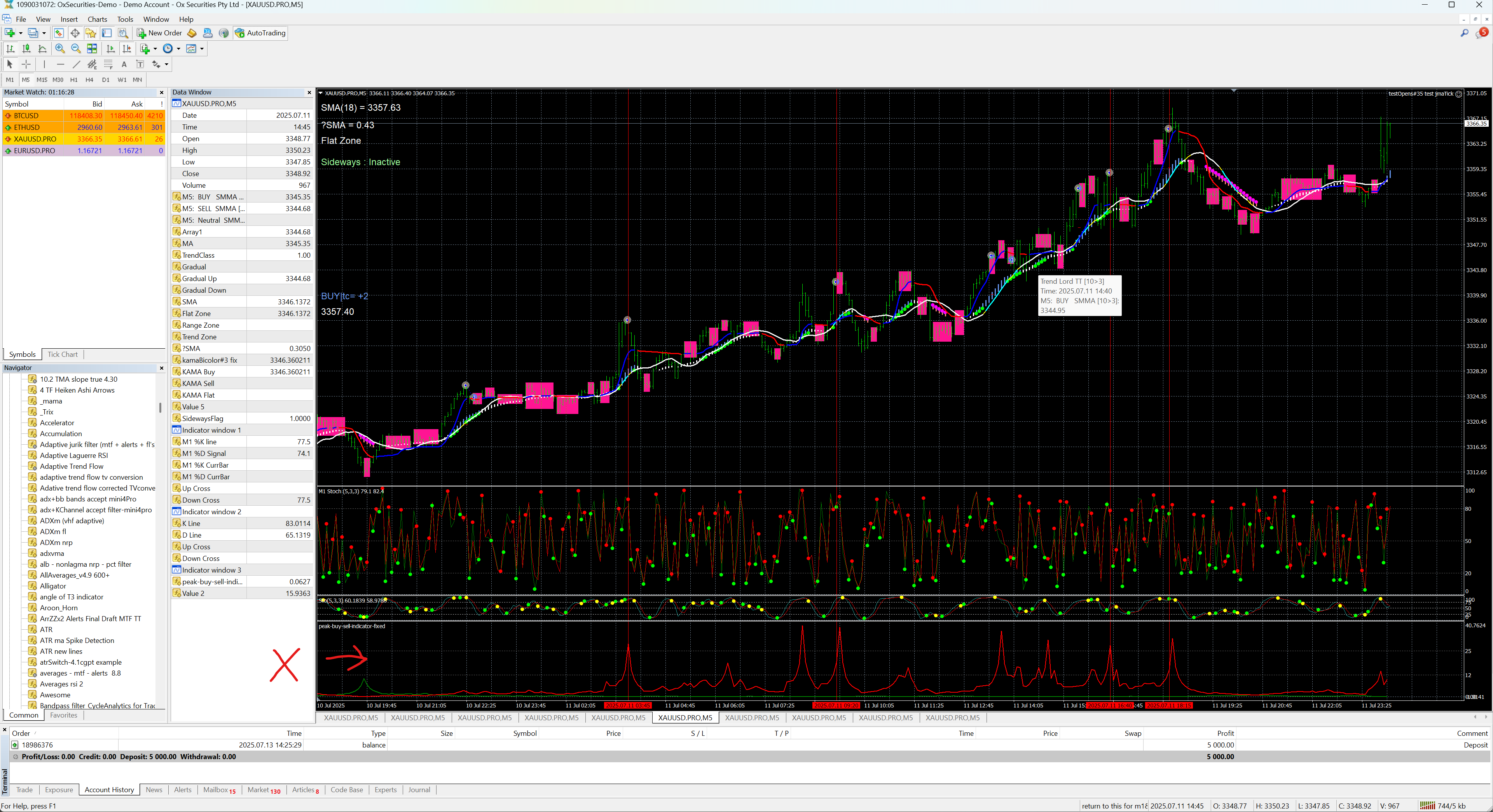Click the New Order button
Screen dimensions: 1493x812
click(159, 33)
